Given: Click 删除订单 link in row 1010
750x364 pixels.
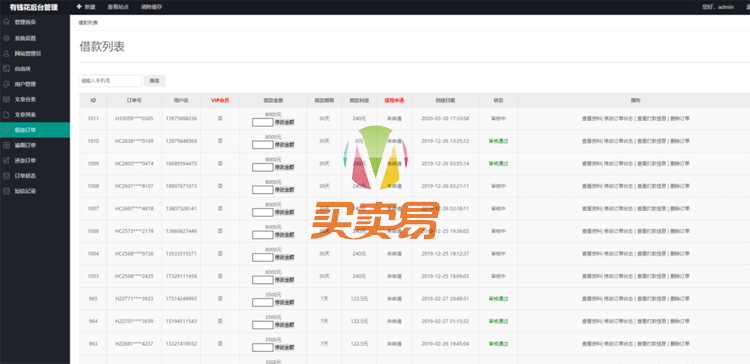Looking at the screenshot, I should point(680,141).
